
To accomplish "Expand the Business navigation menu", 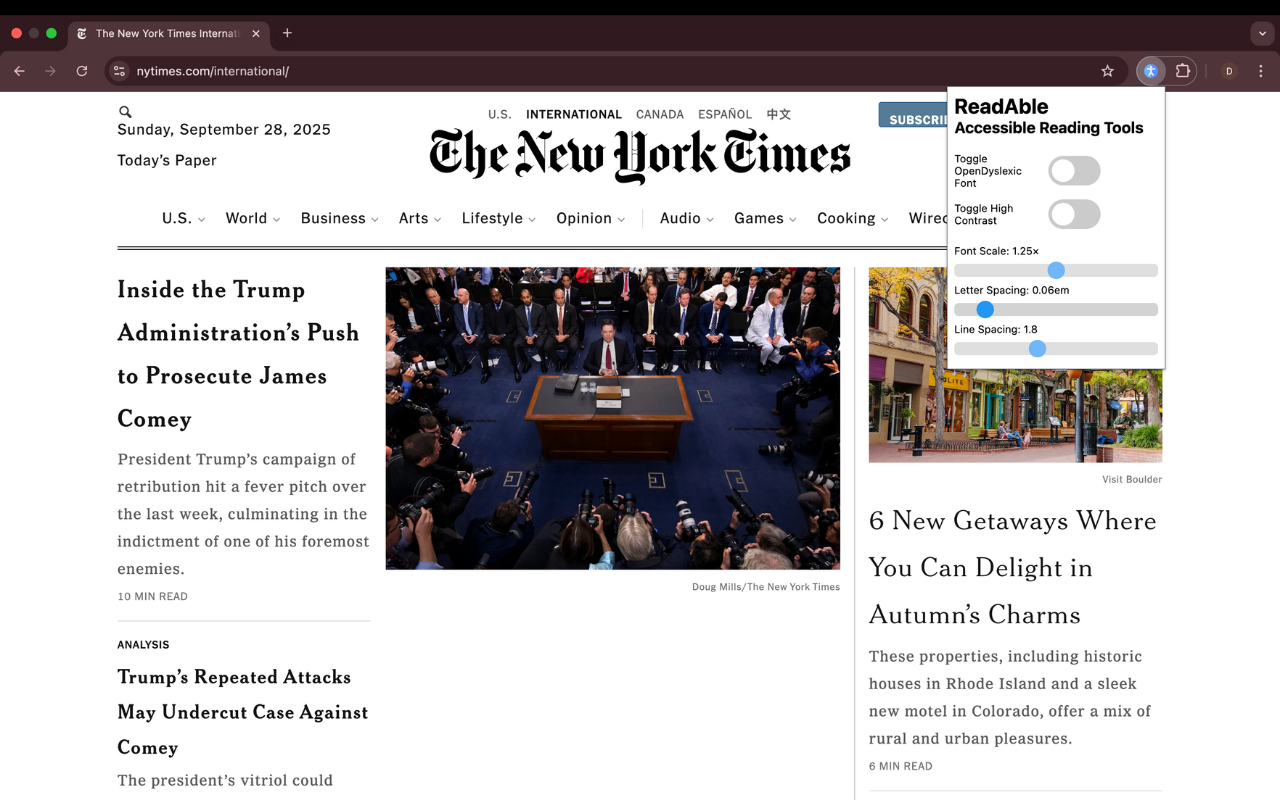I will pos(340,218).
